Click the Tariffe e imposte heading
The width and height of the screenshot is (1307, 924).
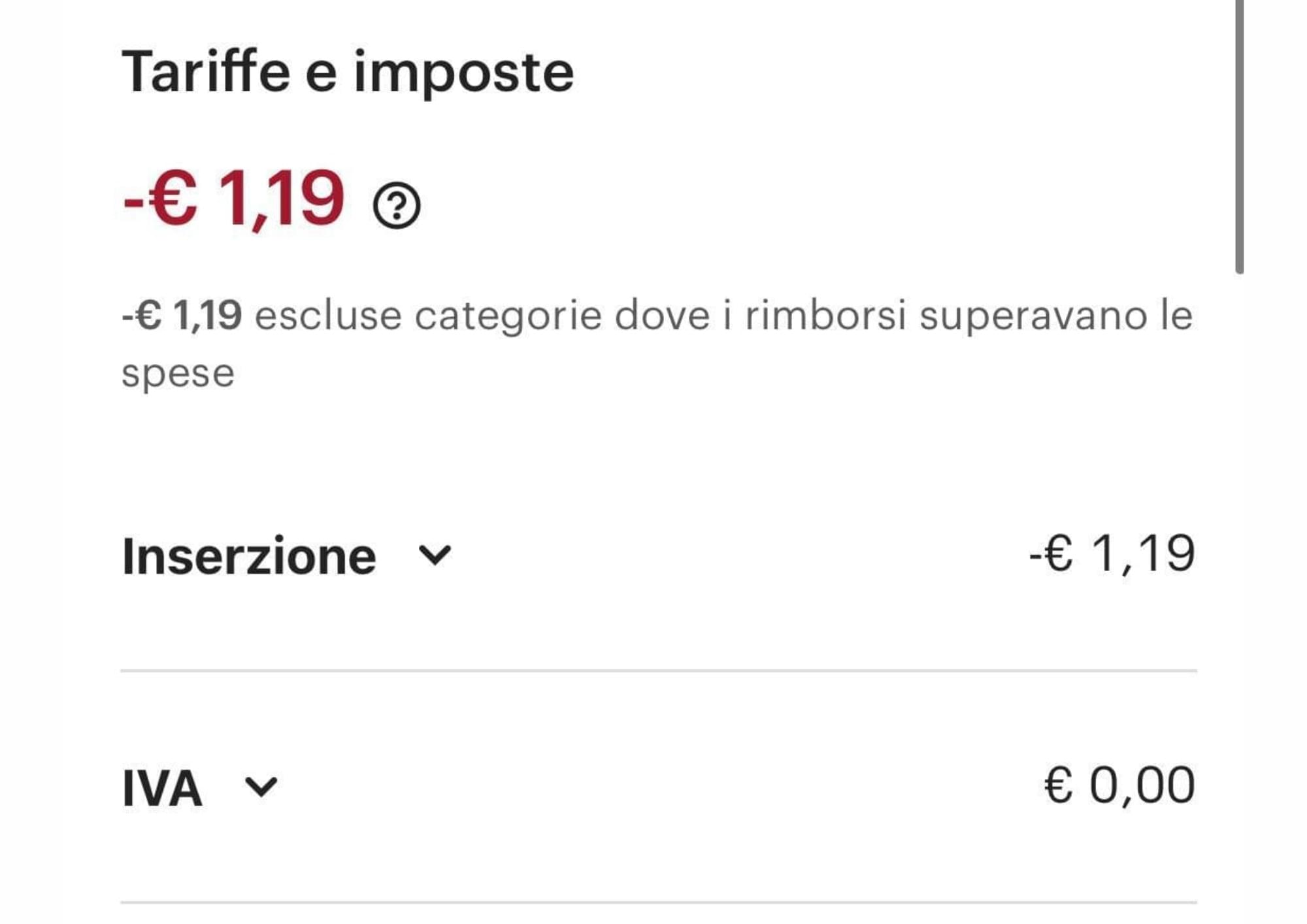(x=348, y=73)
